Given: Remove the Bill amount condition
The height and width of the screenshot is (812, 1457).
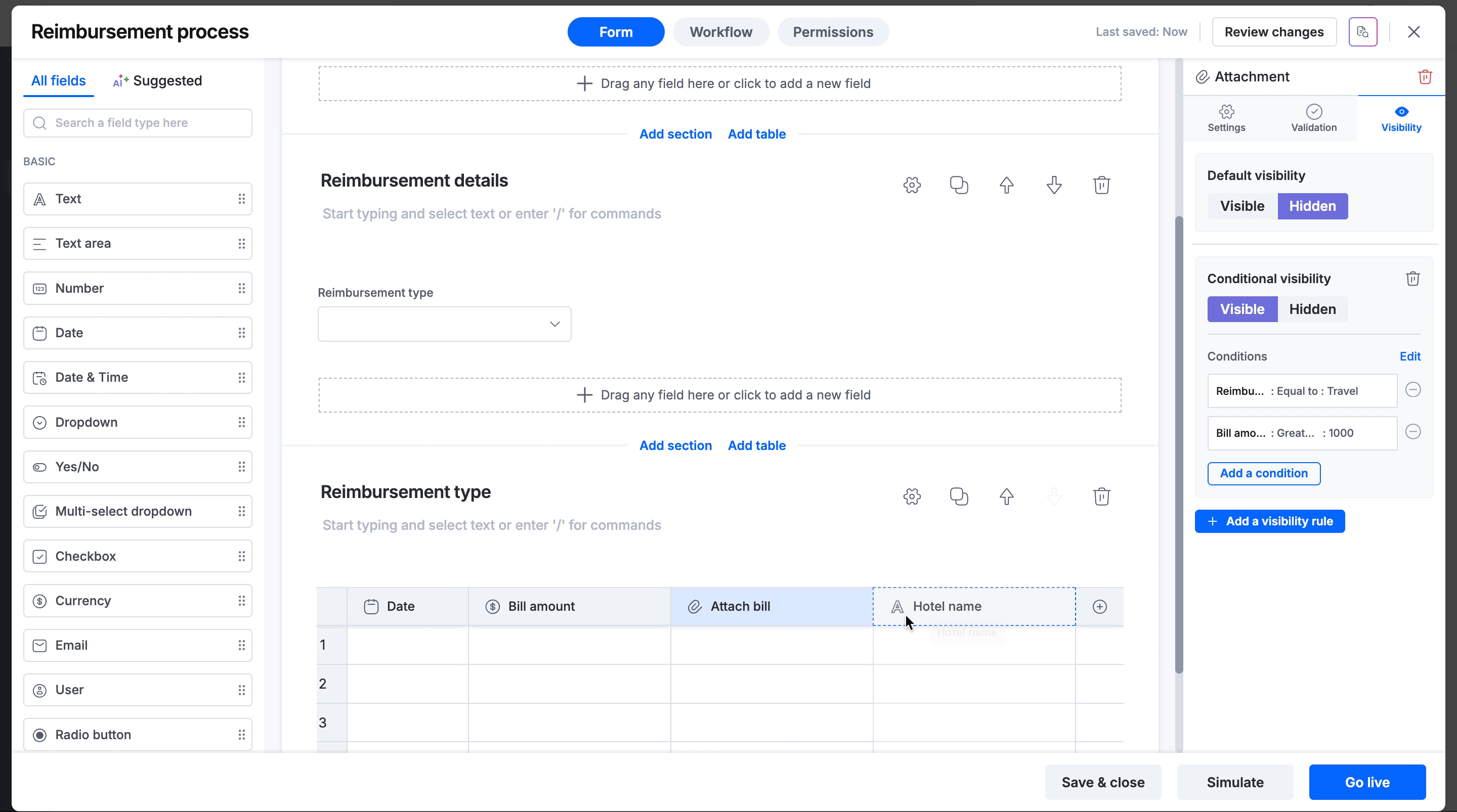Looking at the screenshot, I should tap(1413, 433).
